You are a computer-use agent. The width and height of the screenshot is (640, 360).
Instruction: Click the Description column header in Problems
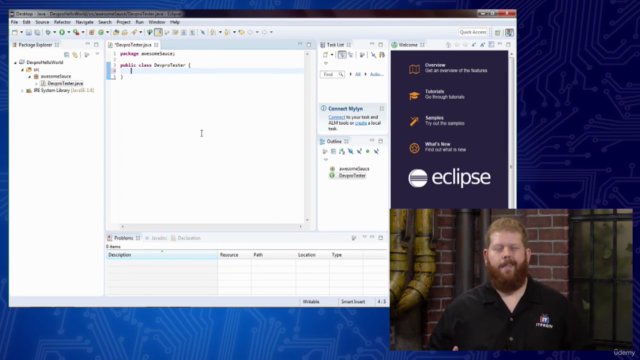(162, 255)
